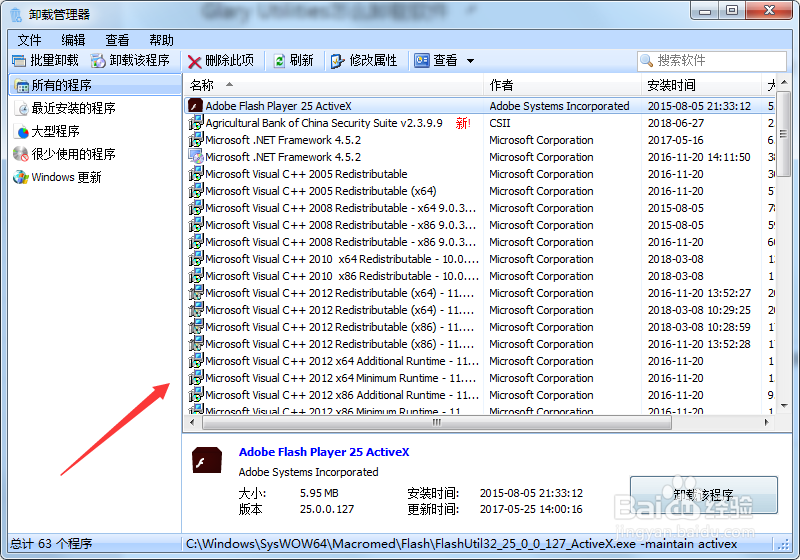This screenshot has width=800, height=560.
Task: Open the 编辑 menu
Action: click(x=73, y=40)
